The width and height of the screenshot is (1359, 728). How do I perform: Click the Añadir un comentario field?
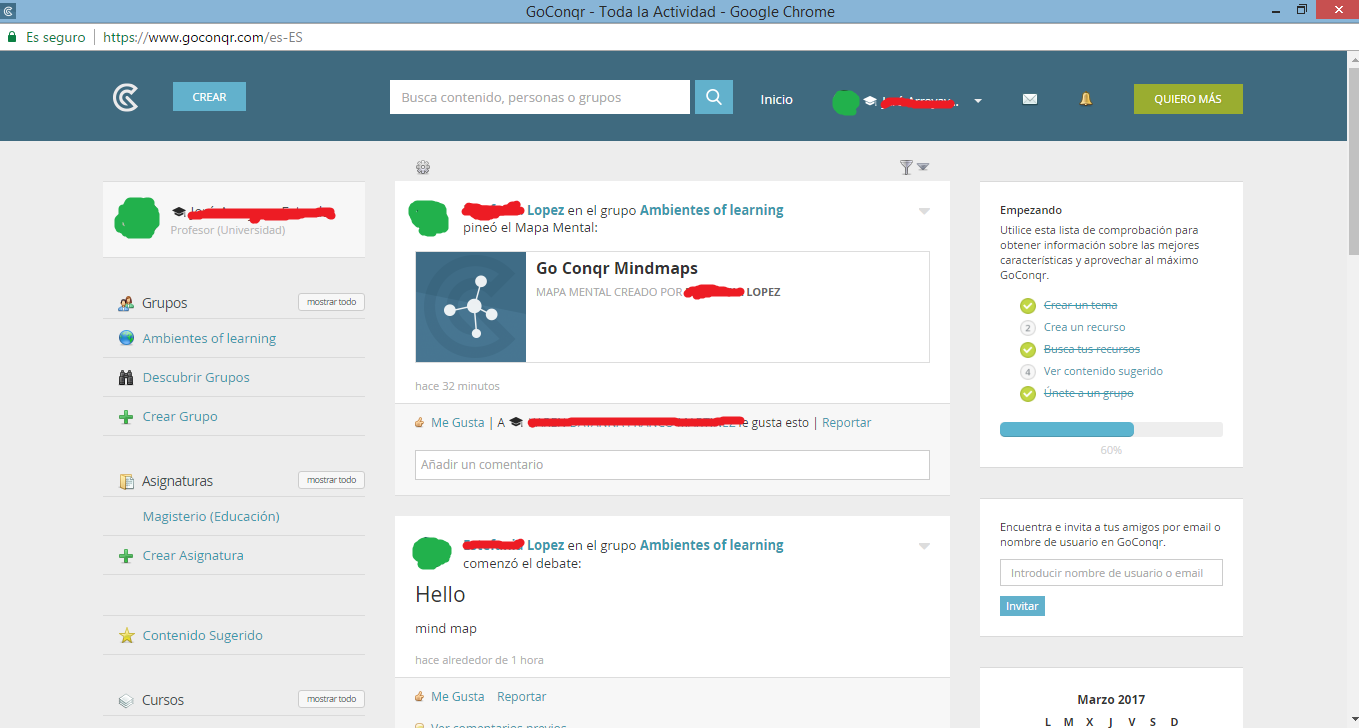[672, 465]
